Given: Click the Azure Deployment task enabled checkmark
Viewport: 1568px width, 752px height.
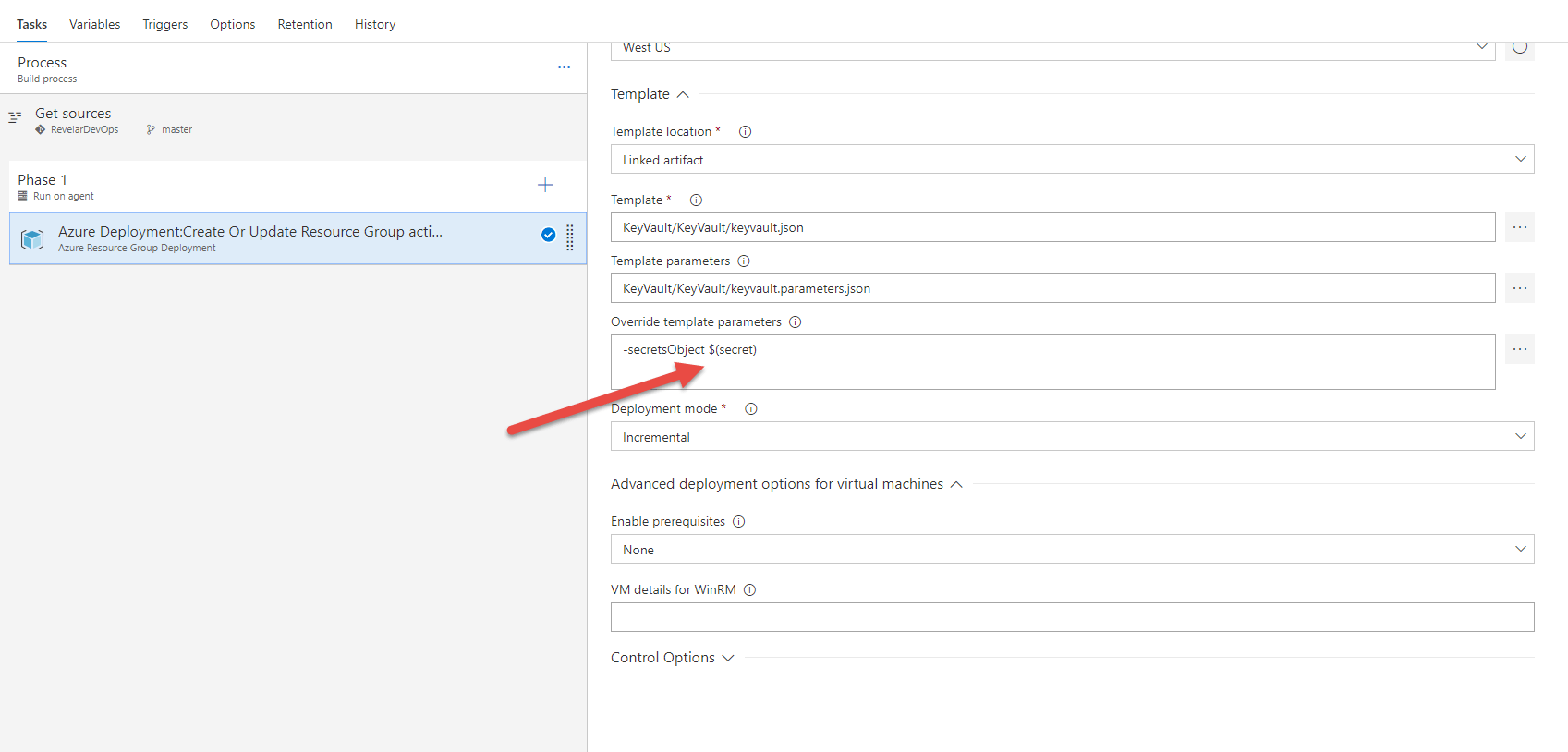Looking at the screenshot, I should pos(548,235).
